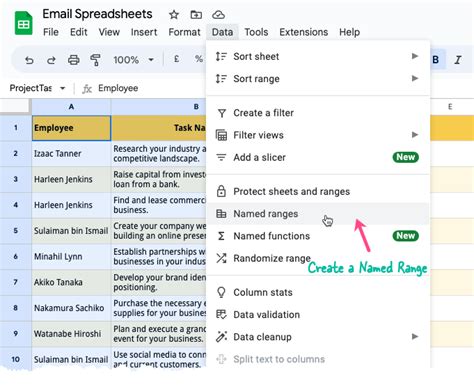474x389 pixels.
Task: Open the Edit menu
Action: [x=78, y=32]
